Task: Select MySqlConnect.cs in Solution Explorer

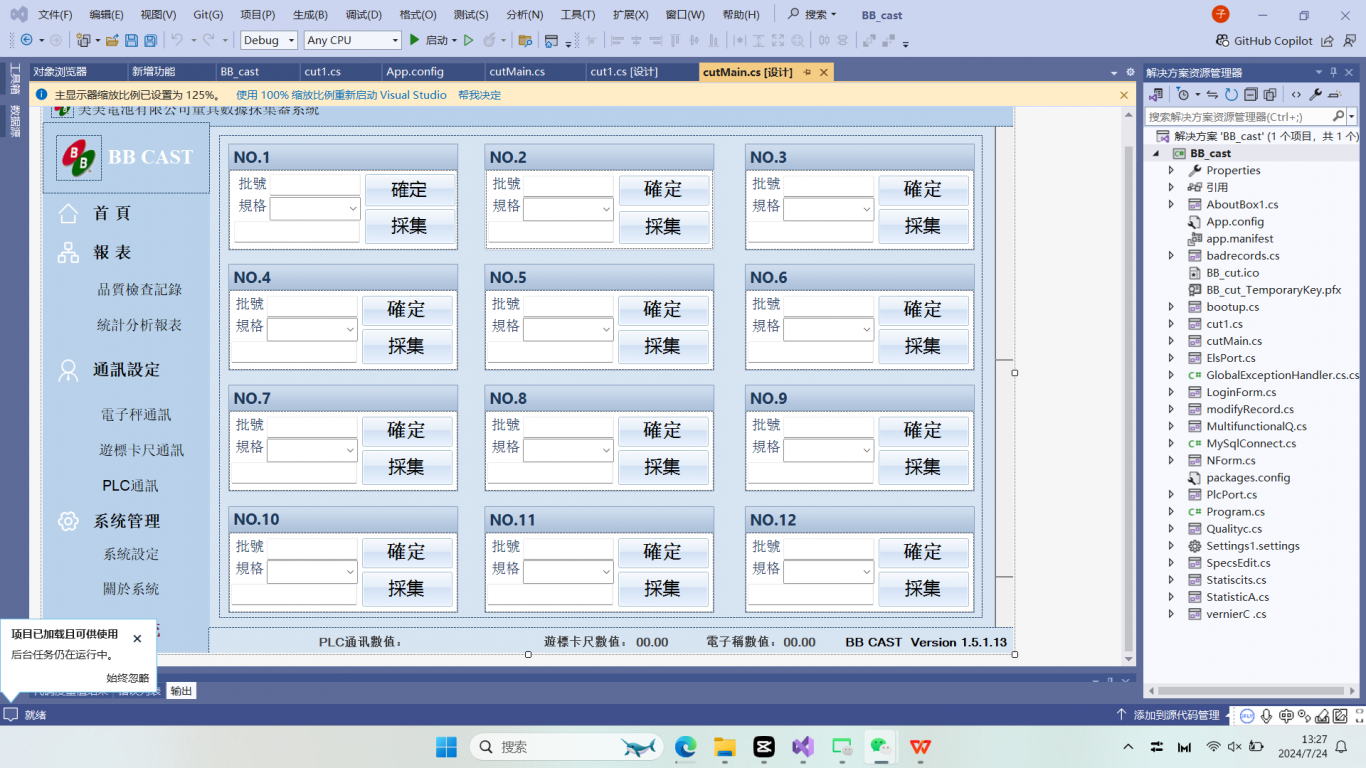Action: click(x=1251, y=443)
